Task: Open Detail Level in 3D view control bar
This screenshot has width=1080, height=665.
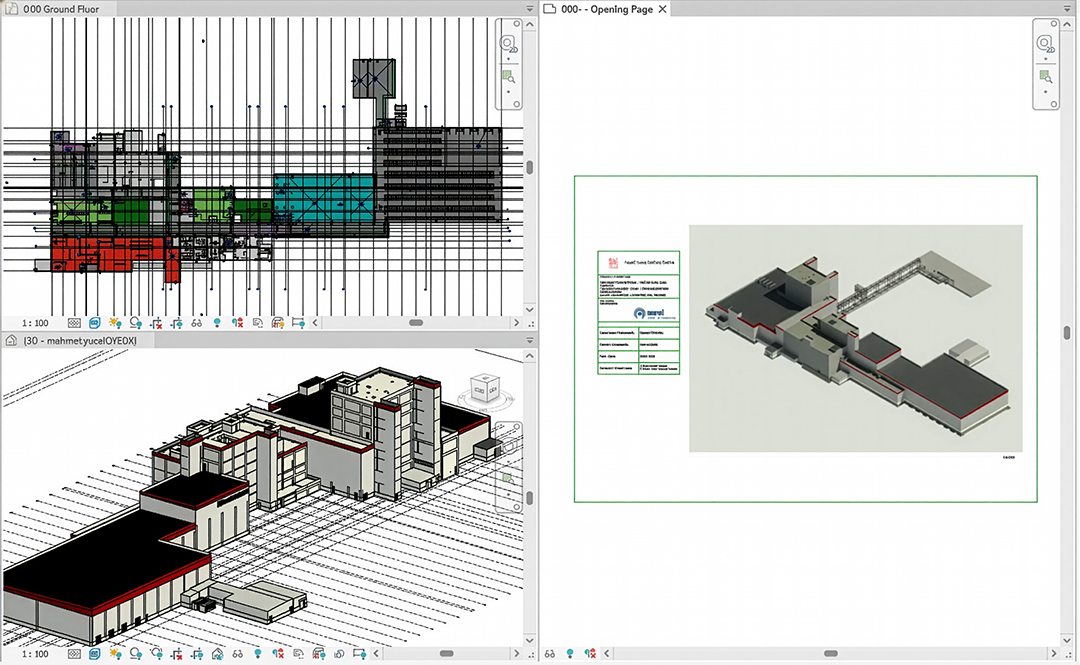Action: click(x=73, y=654)
